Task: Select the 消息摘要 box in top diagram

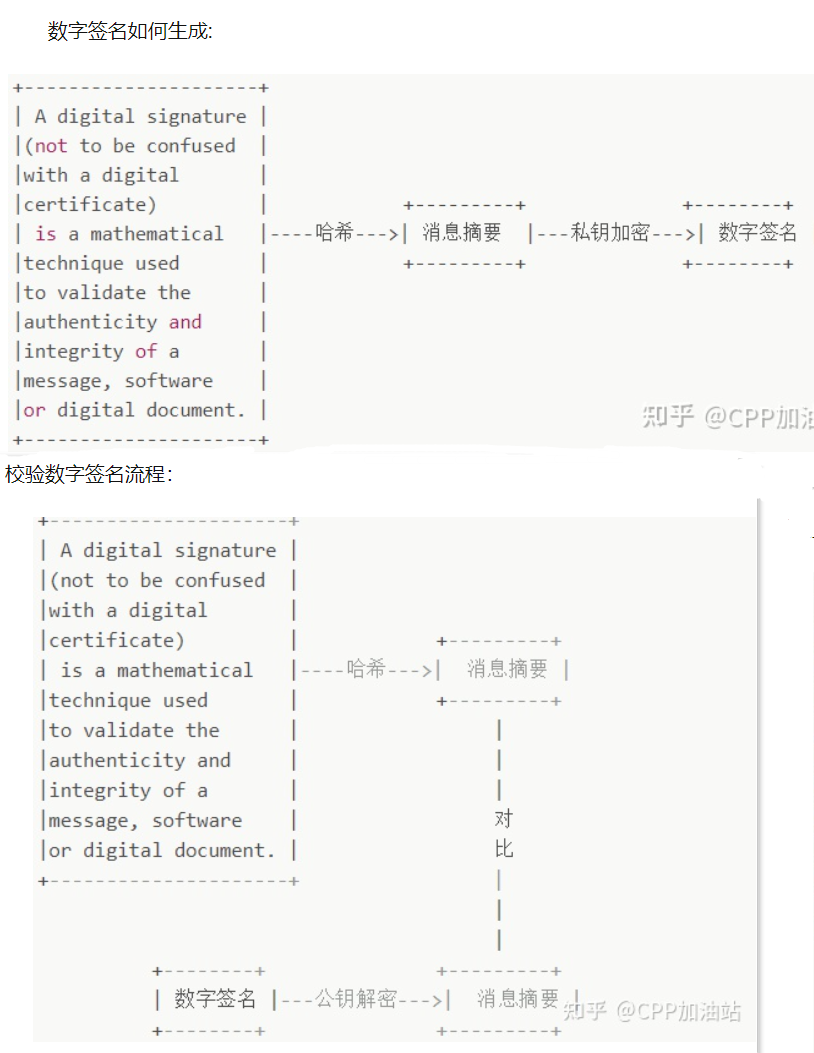Action: point(463,233)
